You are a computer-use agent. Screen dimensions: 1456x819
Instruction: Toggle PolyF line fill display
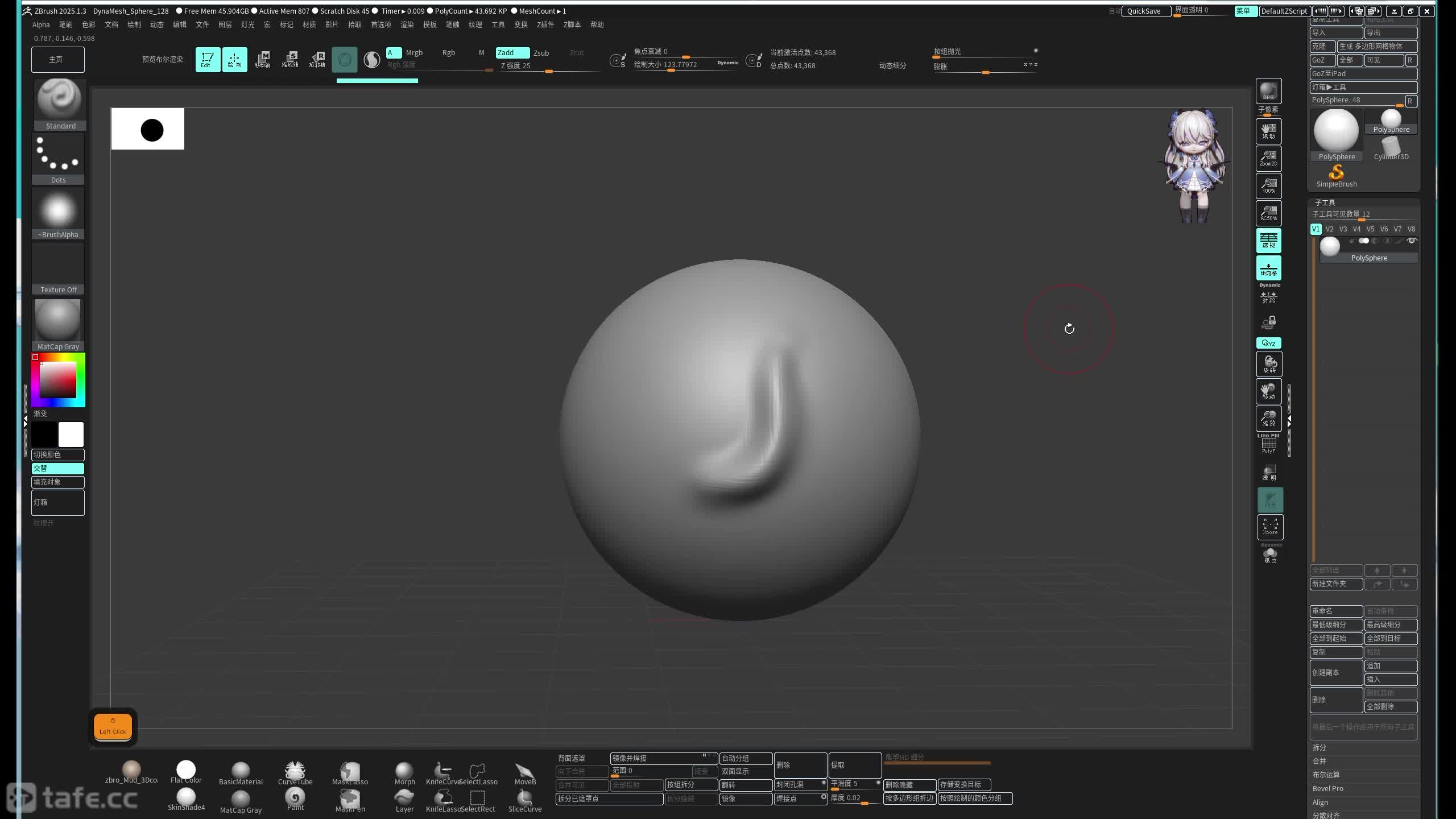point(1269,444)
